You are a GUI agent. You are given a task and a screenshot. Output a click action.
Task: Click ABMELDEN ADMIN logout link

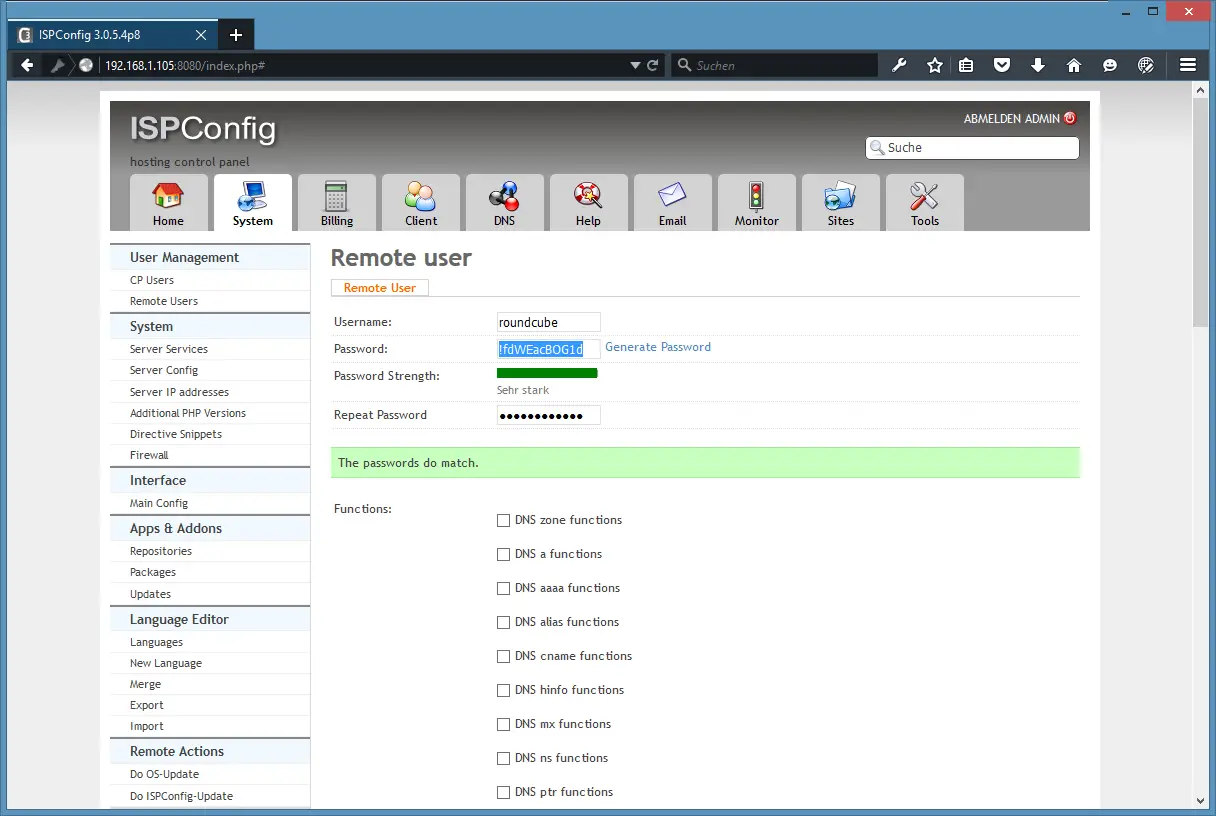click(x=1011, y=119)
